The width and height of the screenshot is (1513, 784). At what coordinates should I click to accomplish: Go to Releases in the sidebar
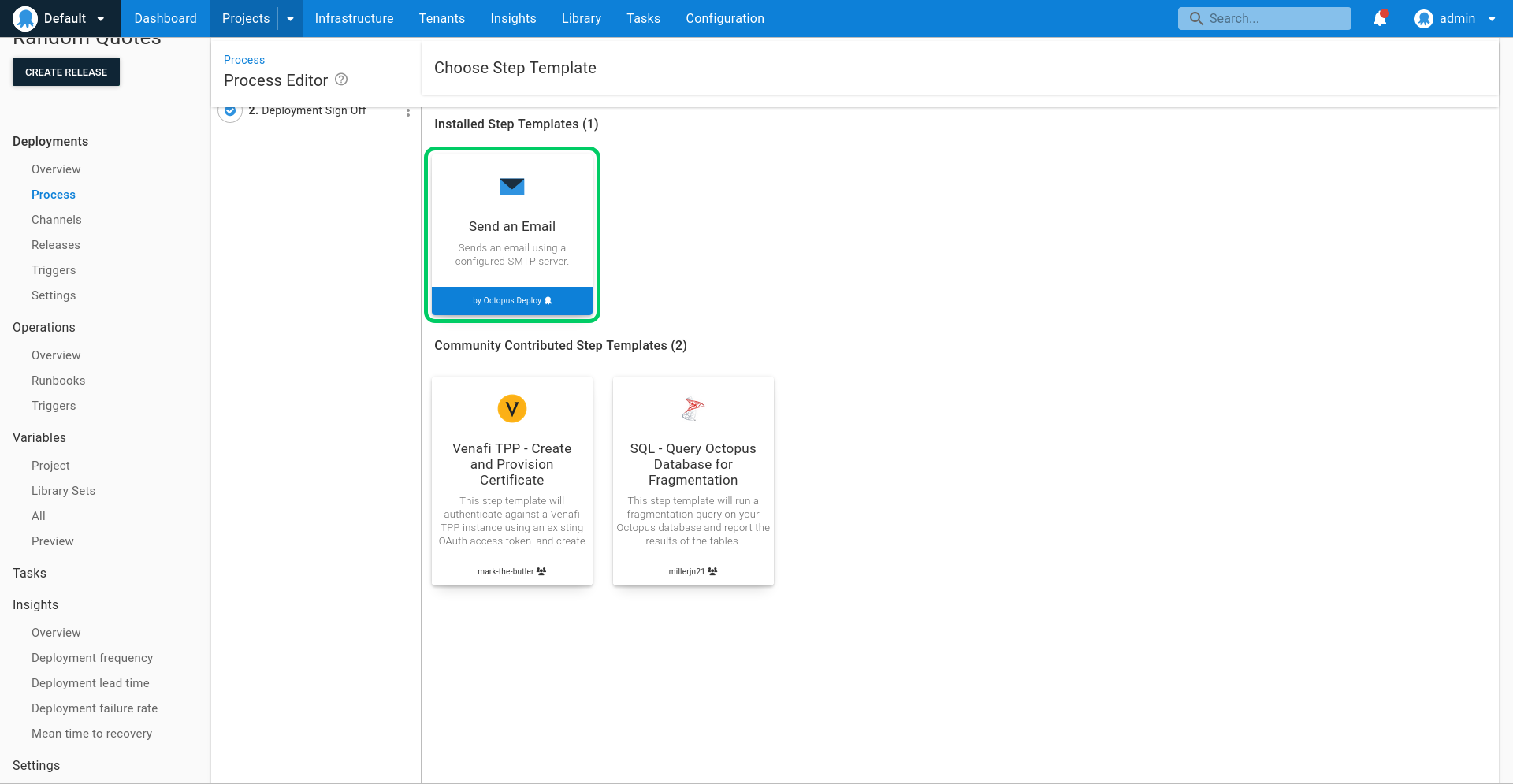coord(56,245)
